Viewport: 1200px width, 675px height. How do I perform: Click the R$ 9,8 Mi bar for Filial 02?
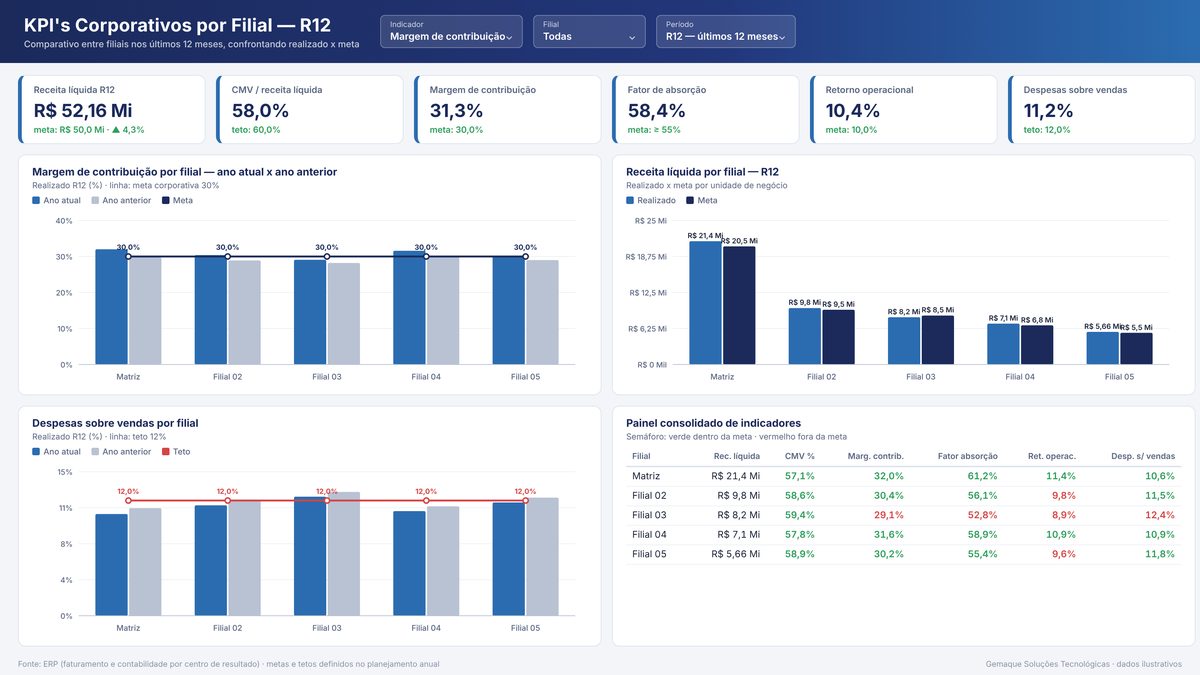804,336
